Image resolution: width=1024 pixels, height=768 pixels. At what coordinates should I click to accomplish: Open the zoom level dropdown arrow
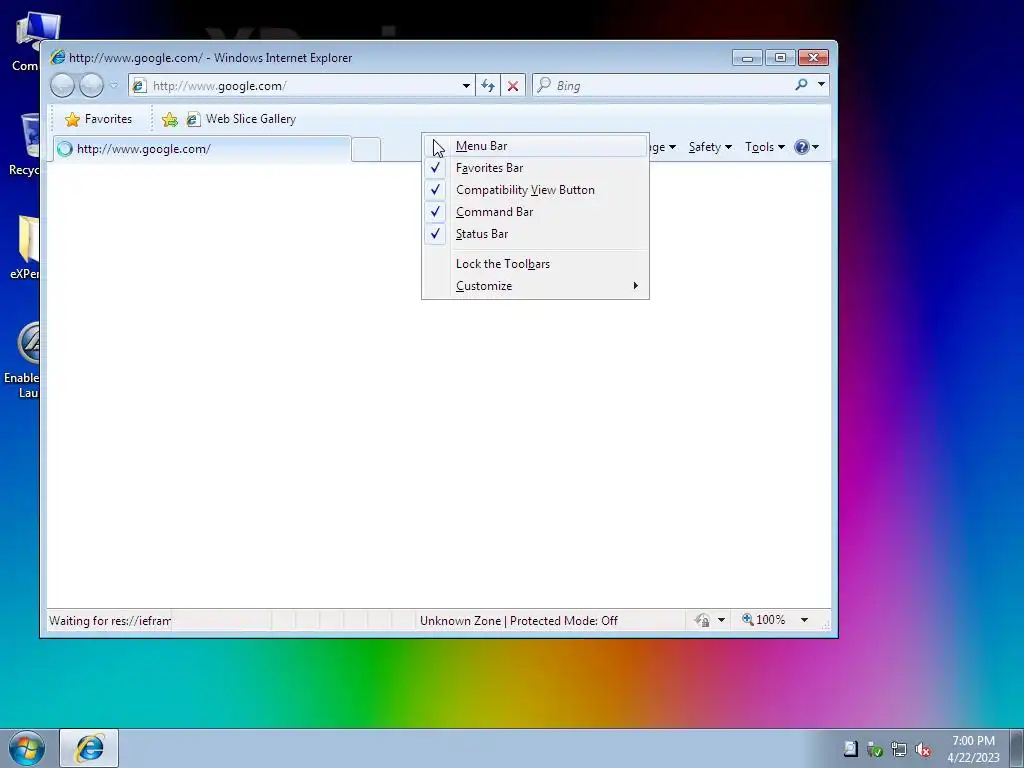coord(805,620)
